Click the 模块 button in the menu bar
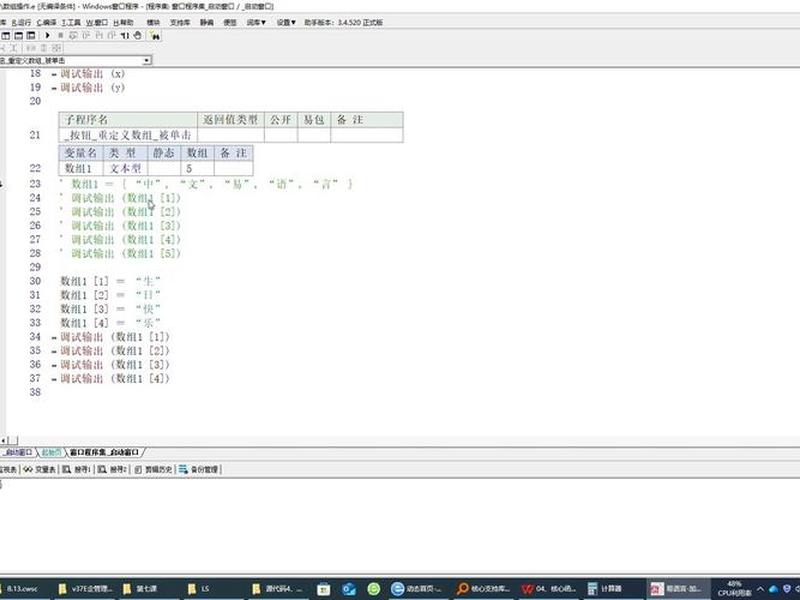800x600 pixels. (153, 22)
